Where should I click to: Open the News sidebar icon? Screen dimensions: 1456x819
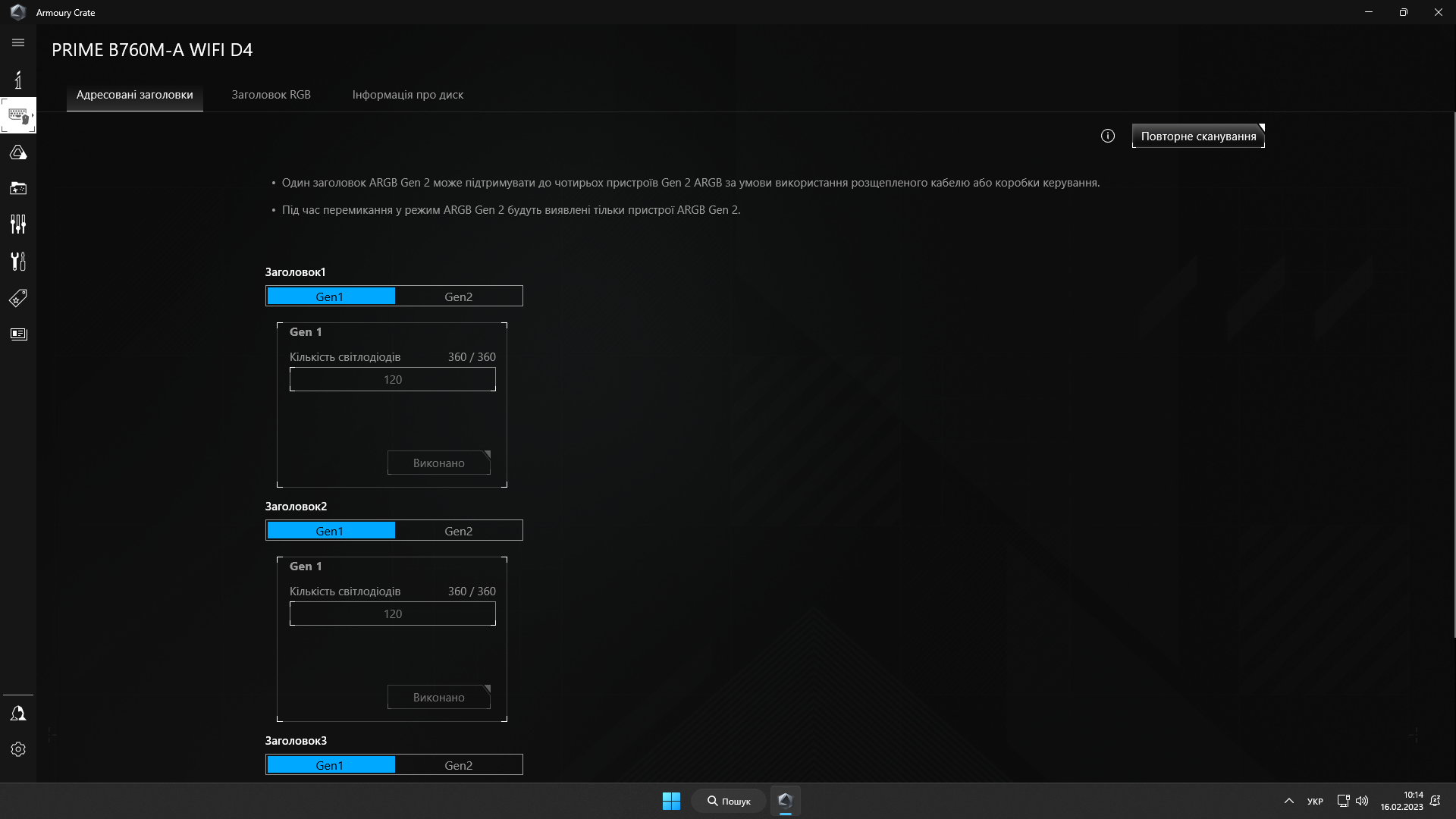click(x=18, y=334)
